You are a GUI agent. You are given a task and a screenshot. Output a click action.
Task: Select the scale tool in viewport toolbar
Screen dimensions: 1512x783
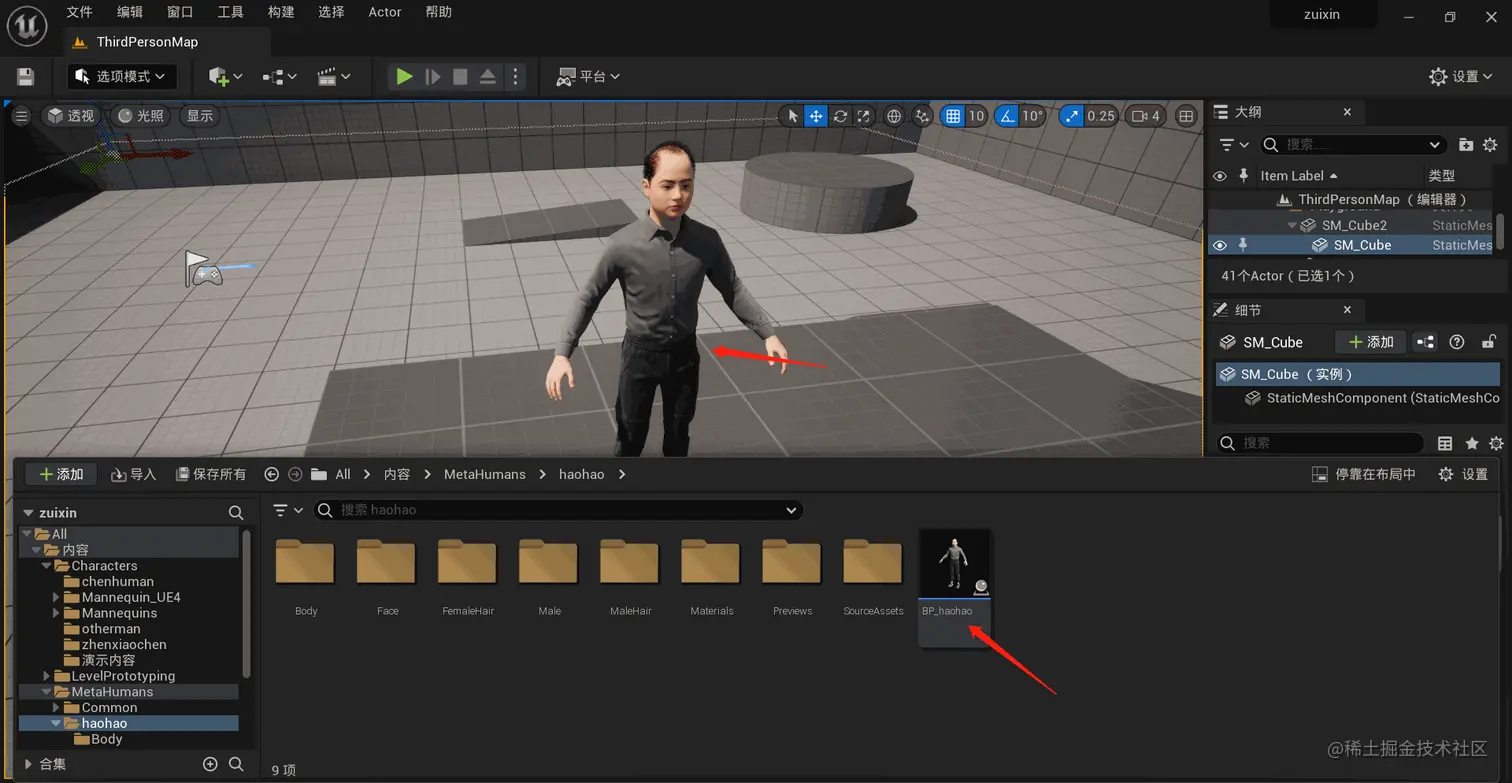pos(864,116)
